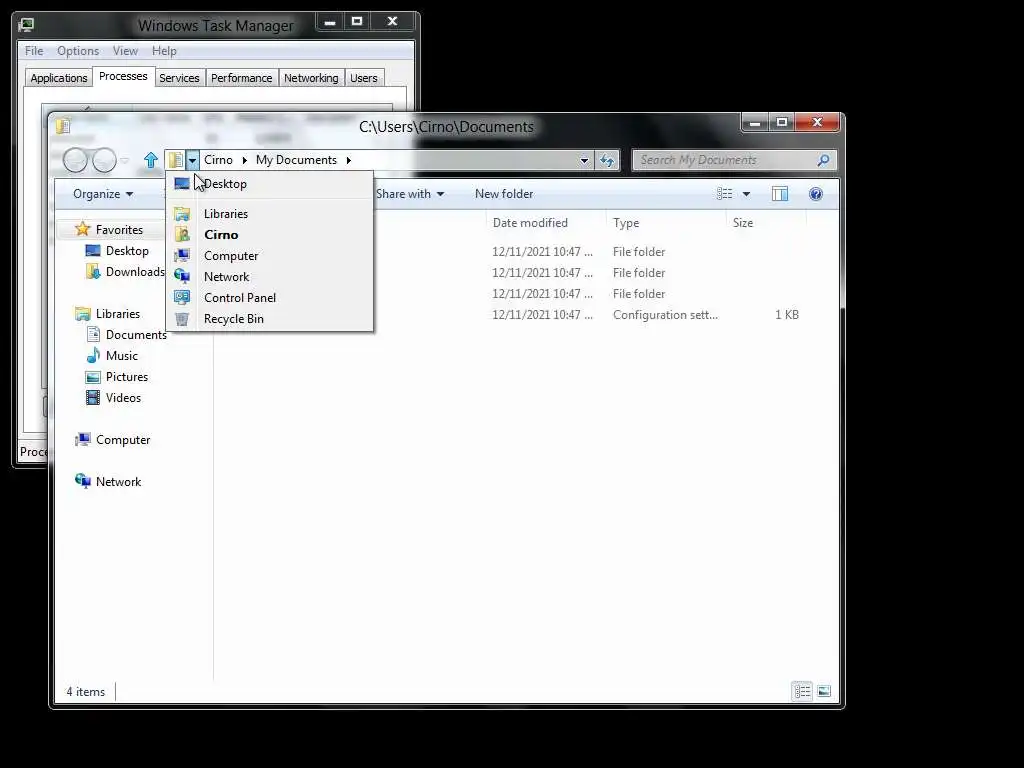
Task: Click the large icons view in status bar
Action: [x=824, y=691]
